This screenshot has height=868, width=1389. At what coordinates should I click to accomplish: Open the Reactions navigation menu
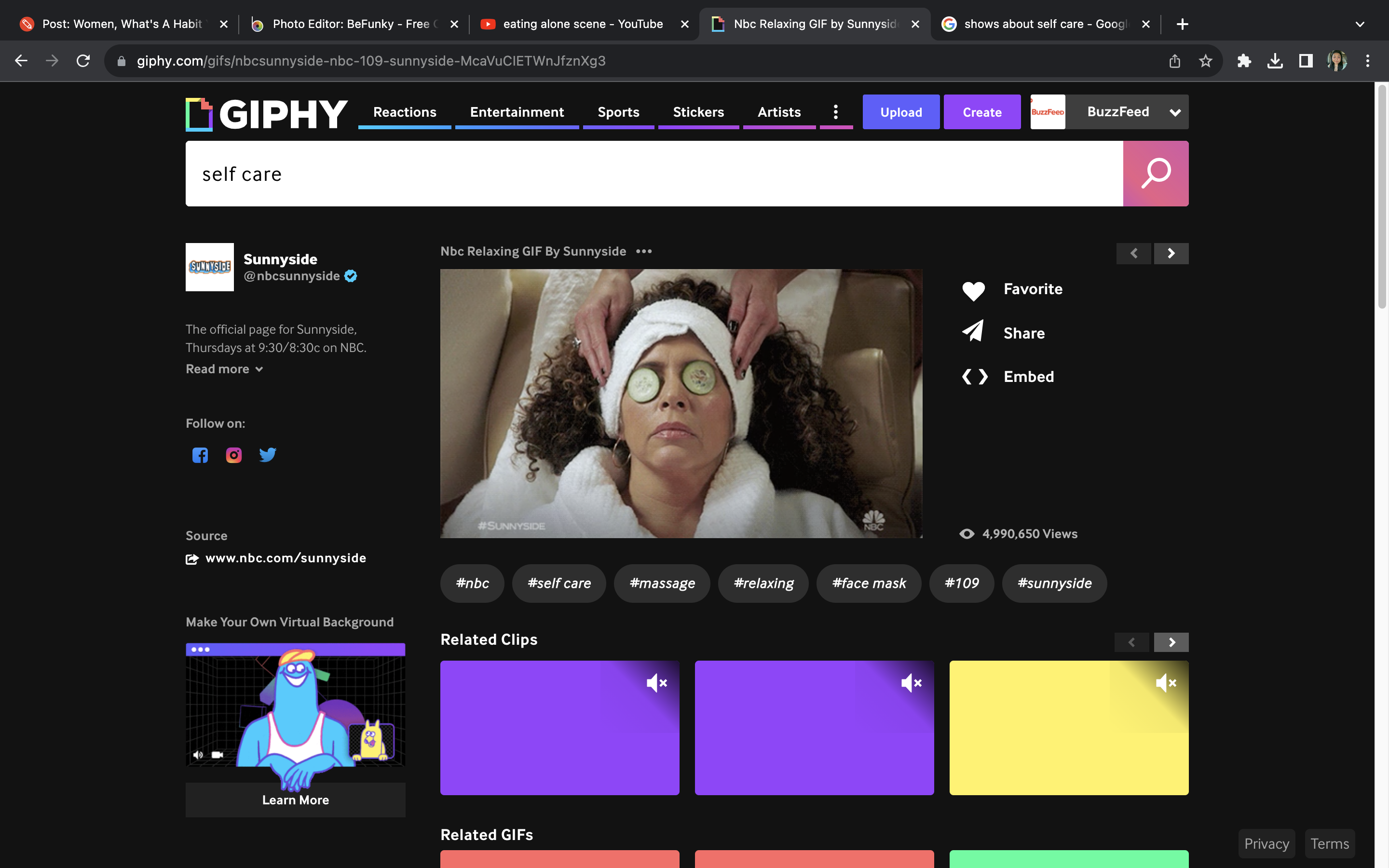(x=405, y=112)
